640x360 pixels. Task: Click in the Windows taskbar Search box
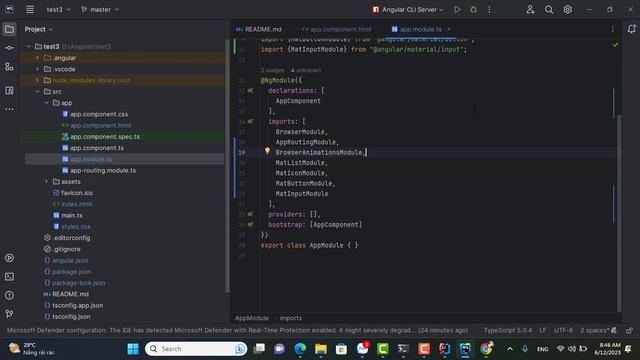pyautogui.click(x=196, y=349)
